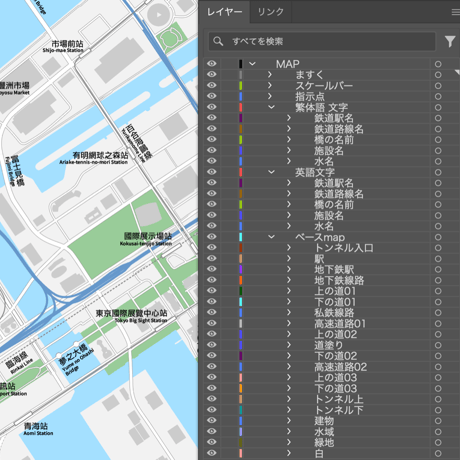Image resolution: width=460 pixels, height=460 pixels.
Task: Hide the スケールバー layer
Action: click(211, 85)
